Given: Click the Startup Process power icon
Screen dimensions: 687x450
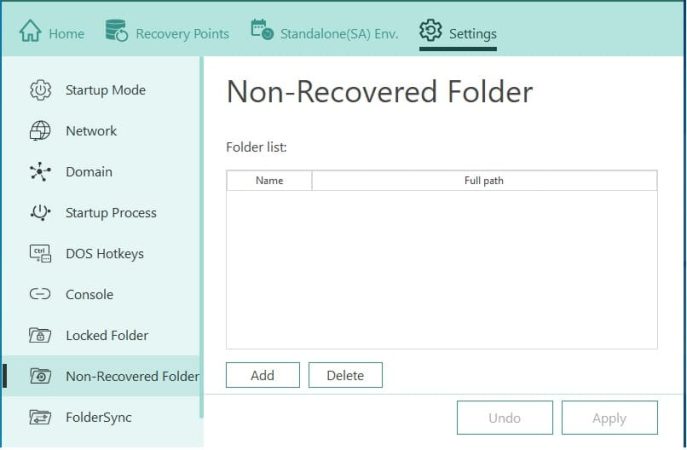Looking at the screenshot, I should tap(40, 213).
